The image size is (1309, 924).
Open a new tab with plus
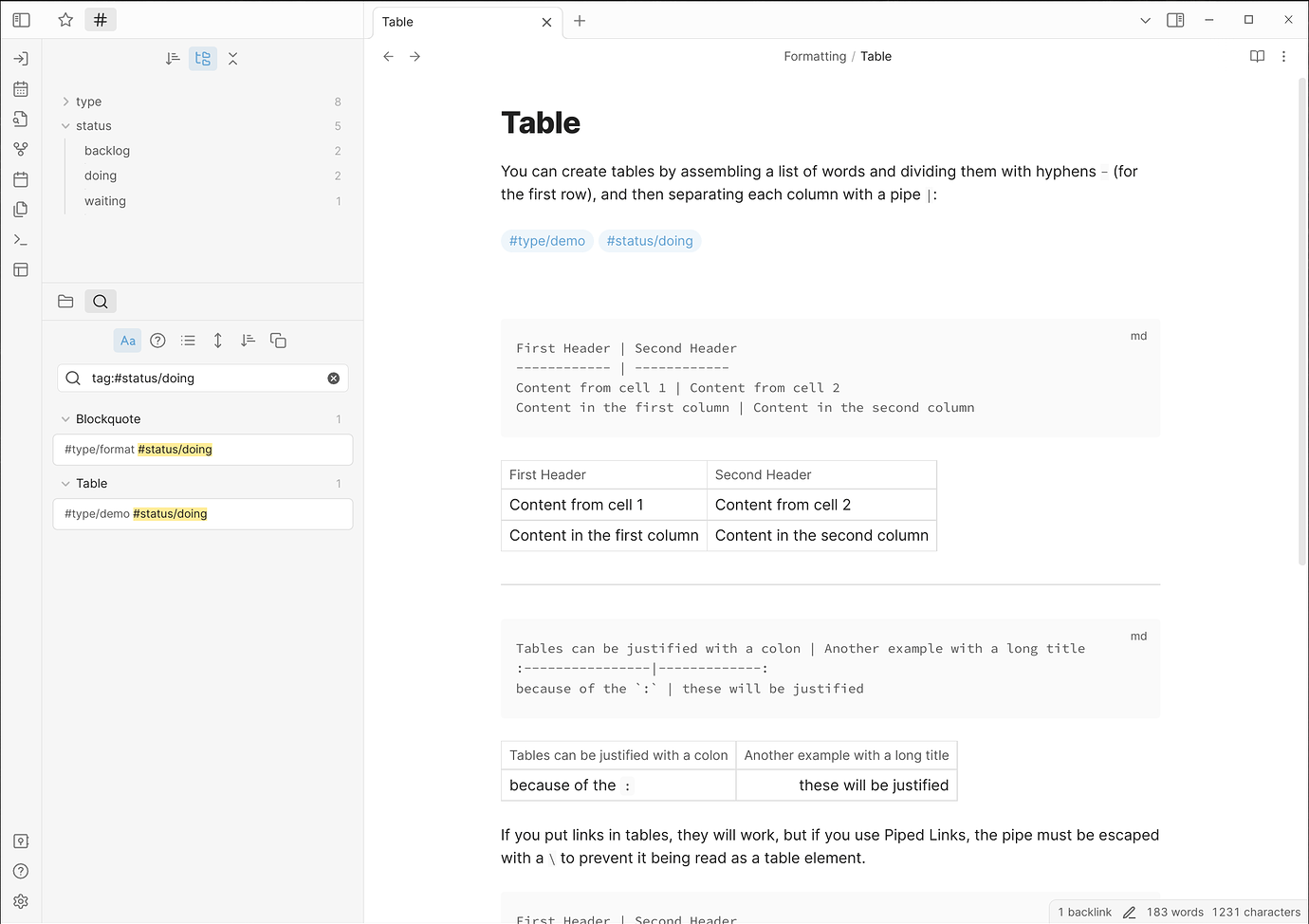point(580,21)
